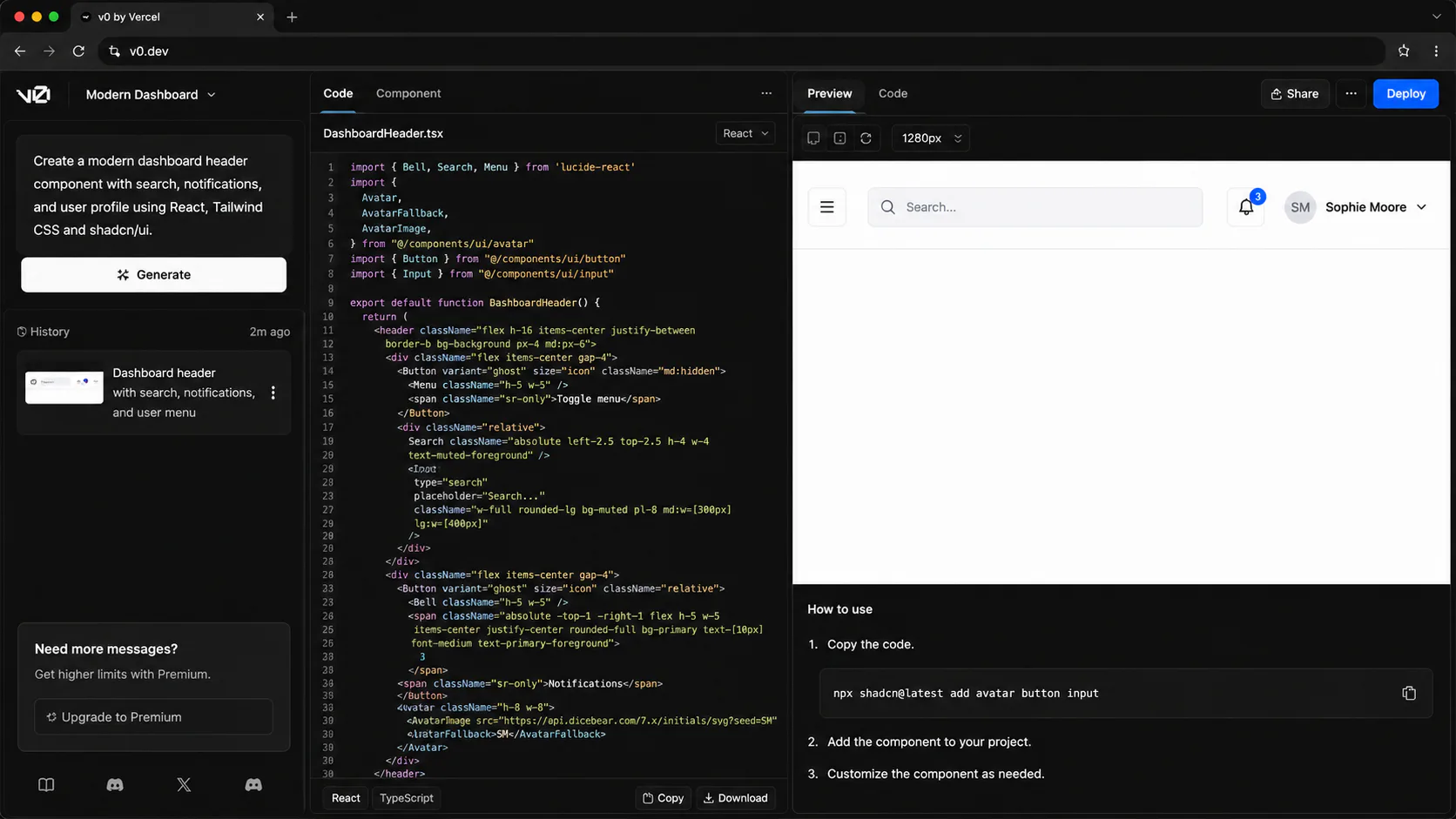The image size is (1456, 819).
Task: Open the React framework dropdown
Action: tap(745, 133)
